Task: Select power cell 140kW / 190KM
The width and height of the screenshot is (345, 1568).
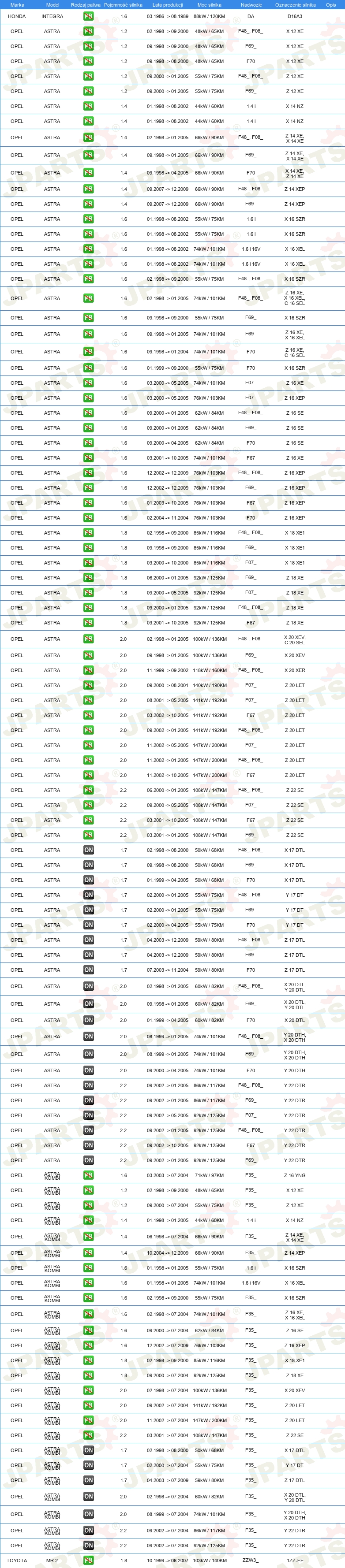Action: pyautogui.click(x=210, y=685)
